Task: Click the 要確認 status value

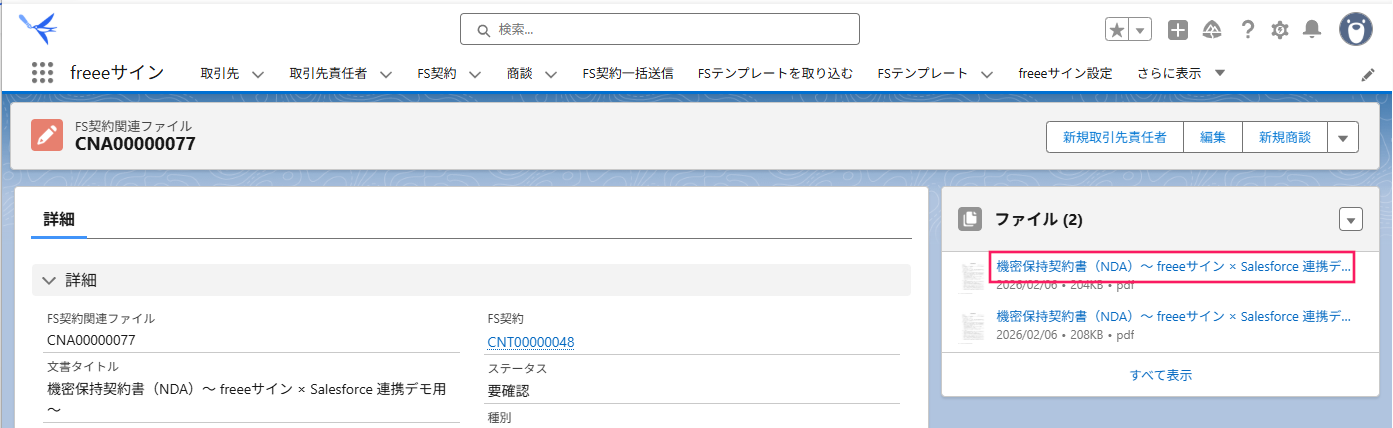Action: coord(509,391)
